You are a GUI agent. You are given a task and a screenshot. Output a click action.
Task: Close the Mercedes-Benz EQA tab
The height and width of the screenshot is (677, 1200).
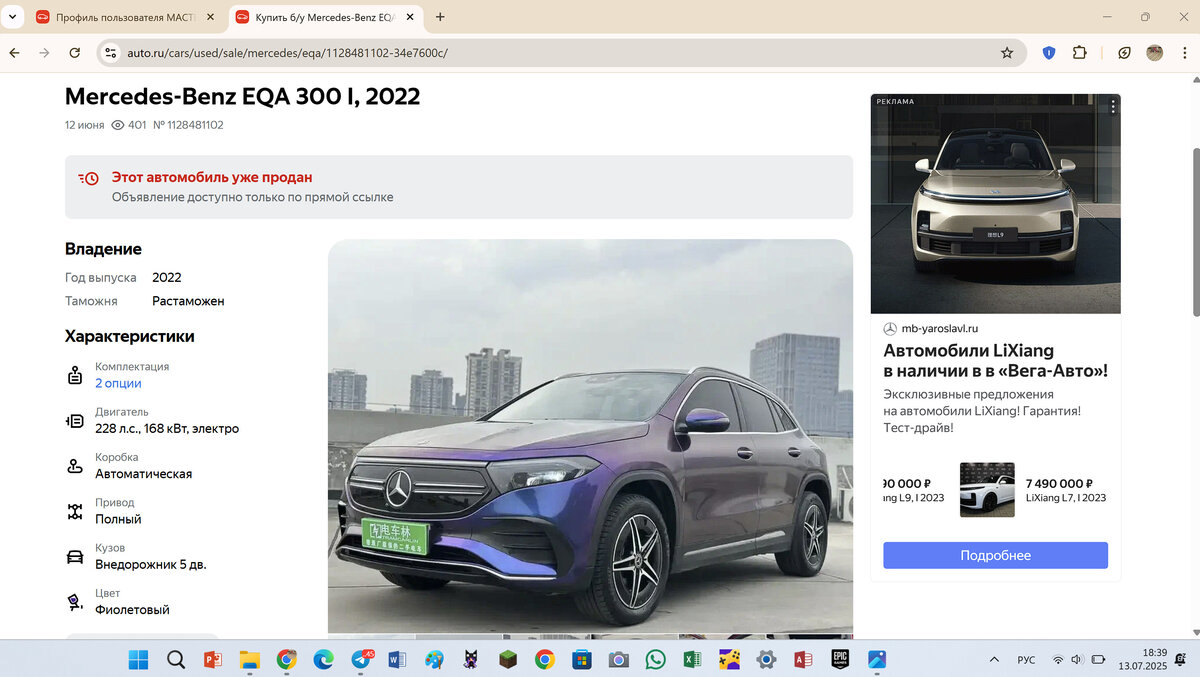click(410, 17)
